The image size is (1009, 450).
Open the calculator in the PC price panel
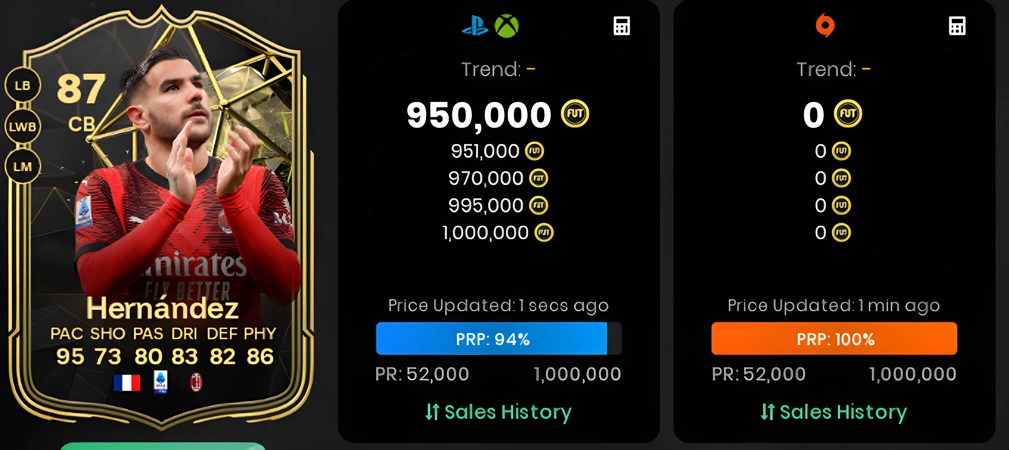[x=958, y=26]
